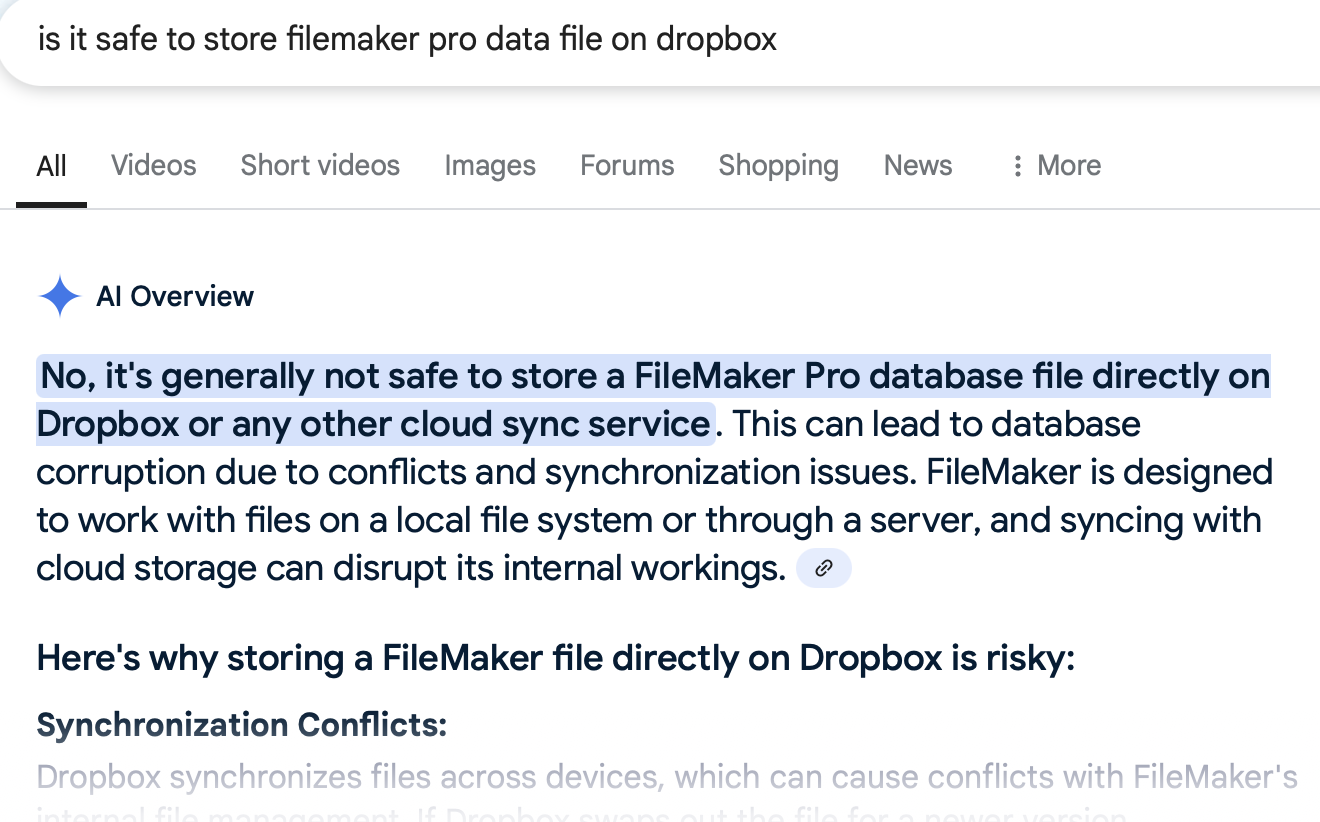
Task: Click the 'Here's why storing a FileMaker file' heading
Action: 556,659
